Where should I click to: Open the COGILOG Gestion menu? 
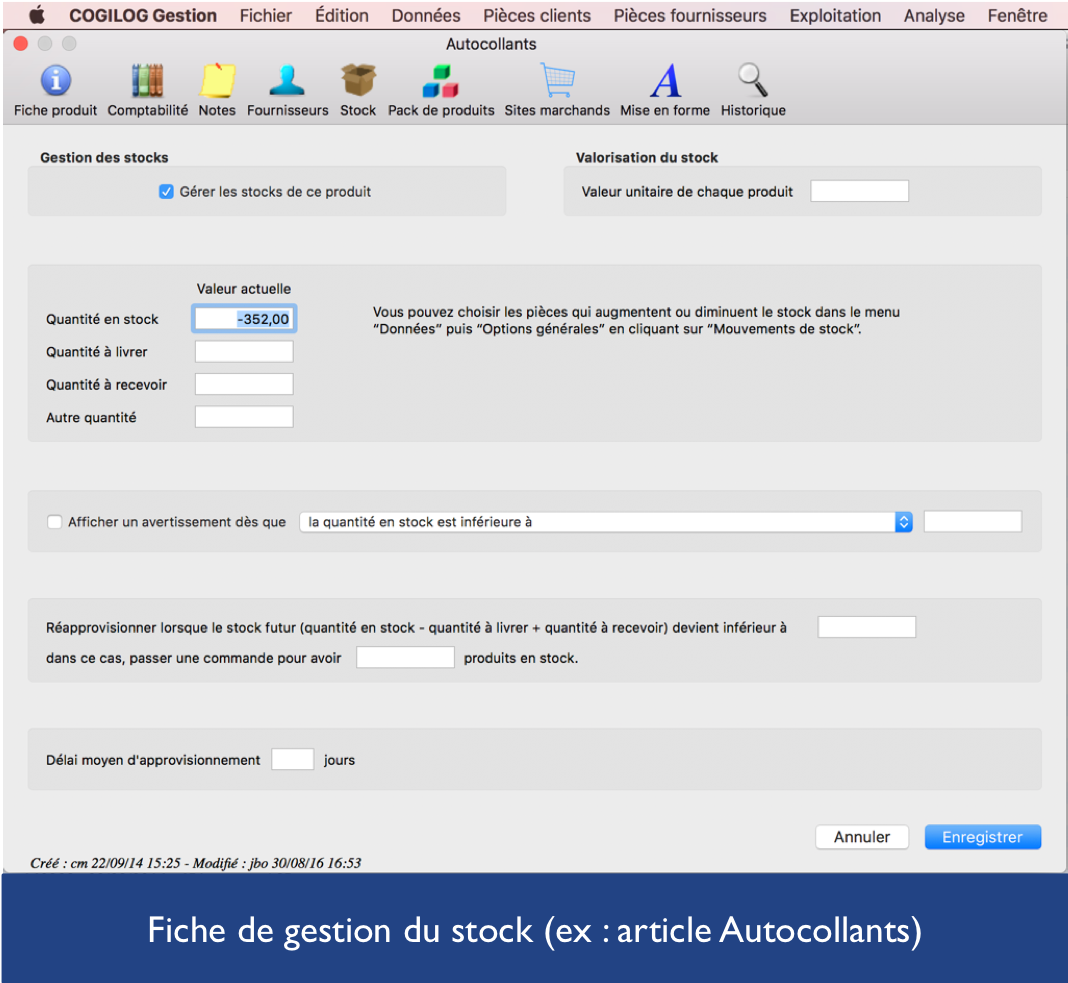coord(143,15)
